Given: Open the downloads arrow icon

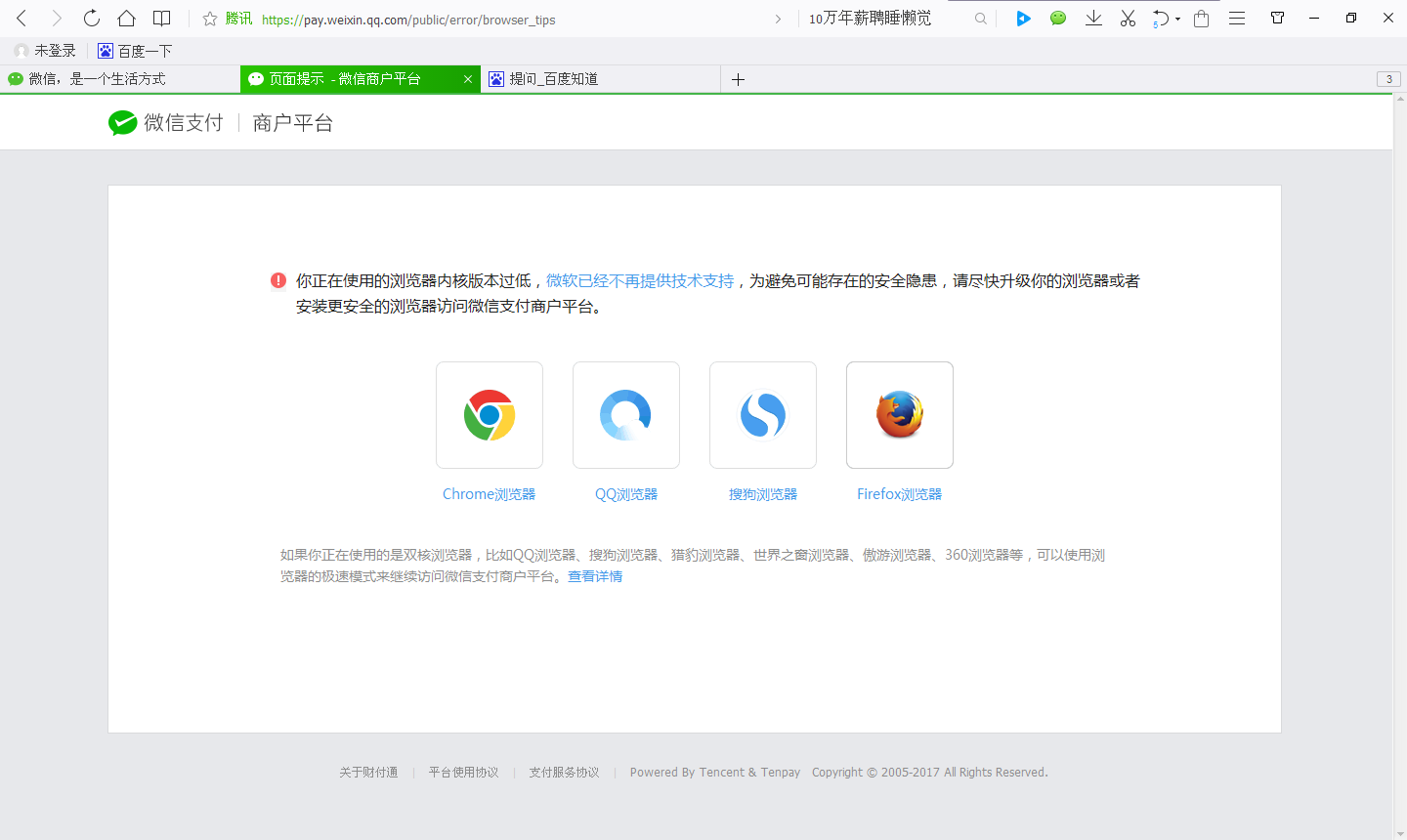Looking at the screenshot, I should pos(1093,19).
